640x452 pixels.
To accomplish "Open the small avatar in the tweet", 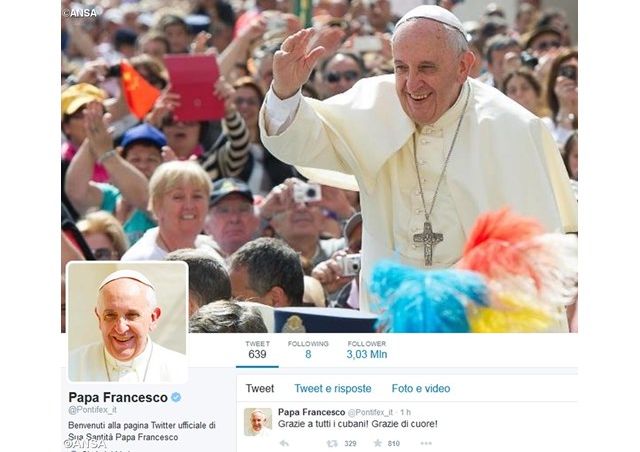I will (258, 421).
